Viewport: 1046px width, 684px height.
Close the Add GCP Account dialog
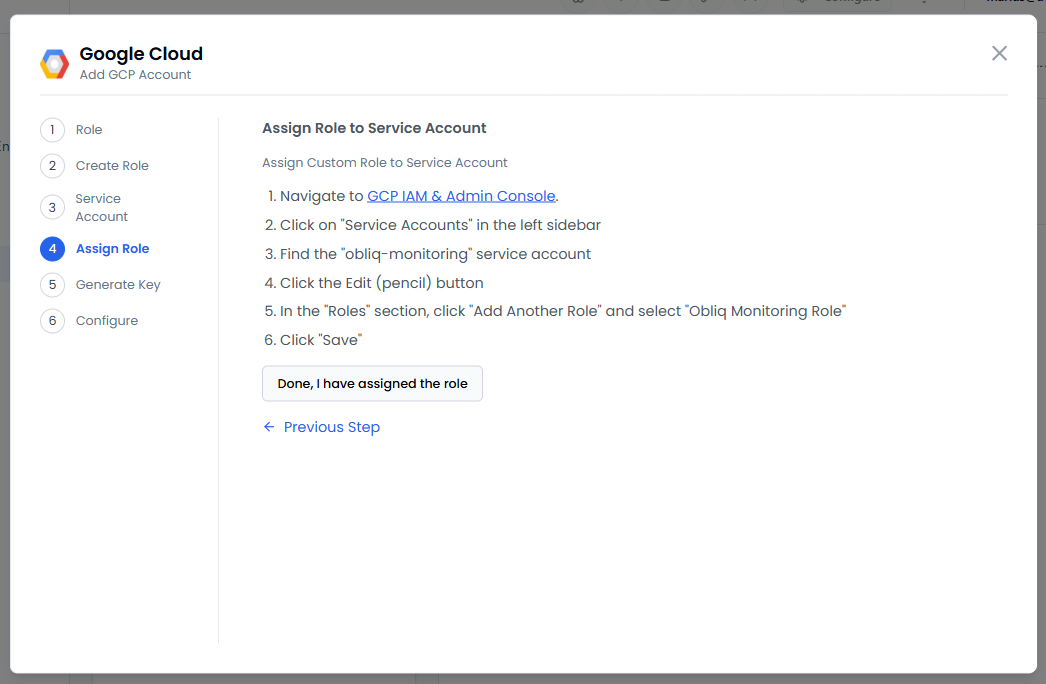(999, 53)
